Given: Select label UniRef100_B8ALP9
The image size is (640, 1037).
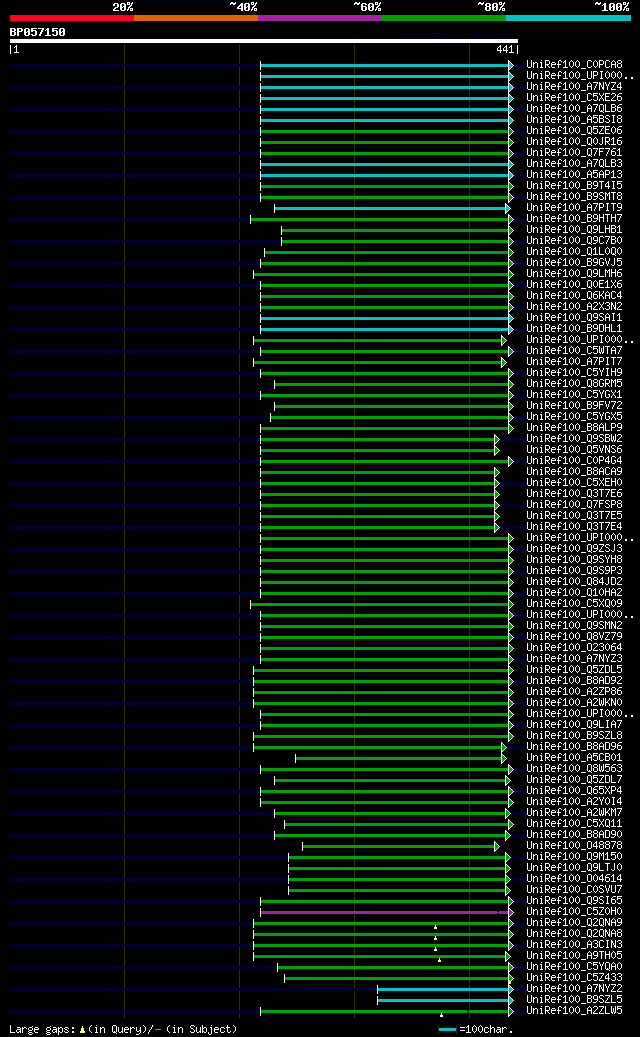Looking at the screenshot, I should point(574,428).
